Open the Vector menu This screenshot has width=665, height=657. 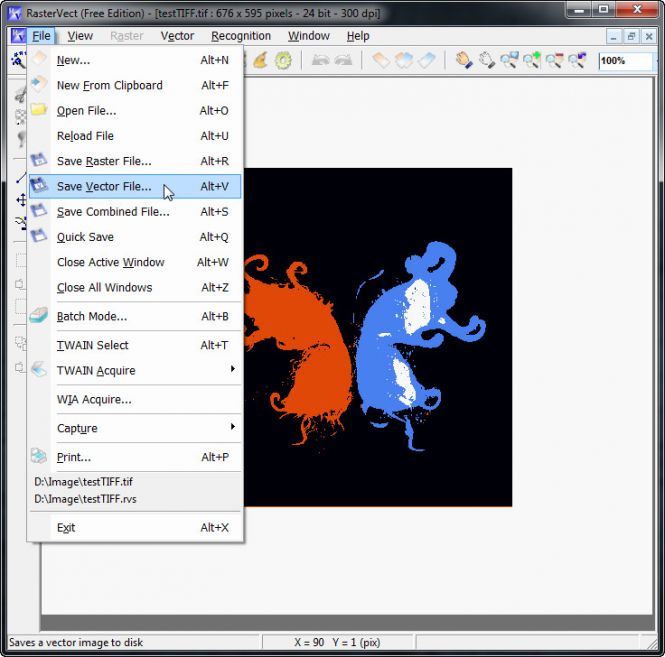point(177,36)
